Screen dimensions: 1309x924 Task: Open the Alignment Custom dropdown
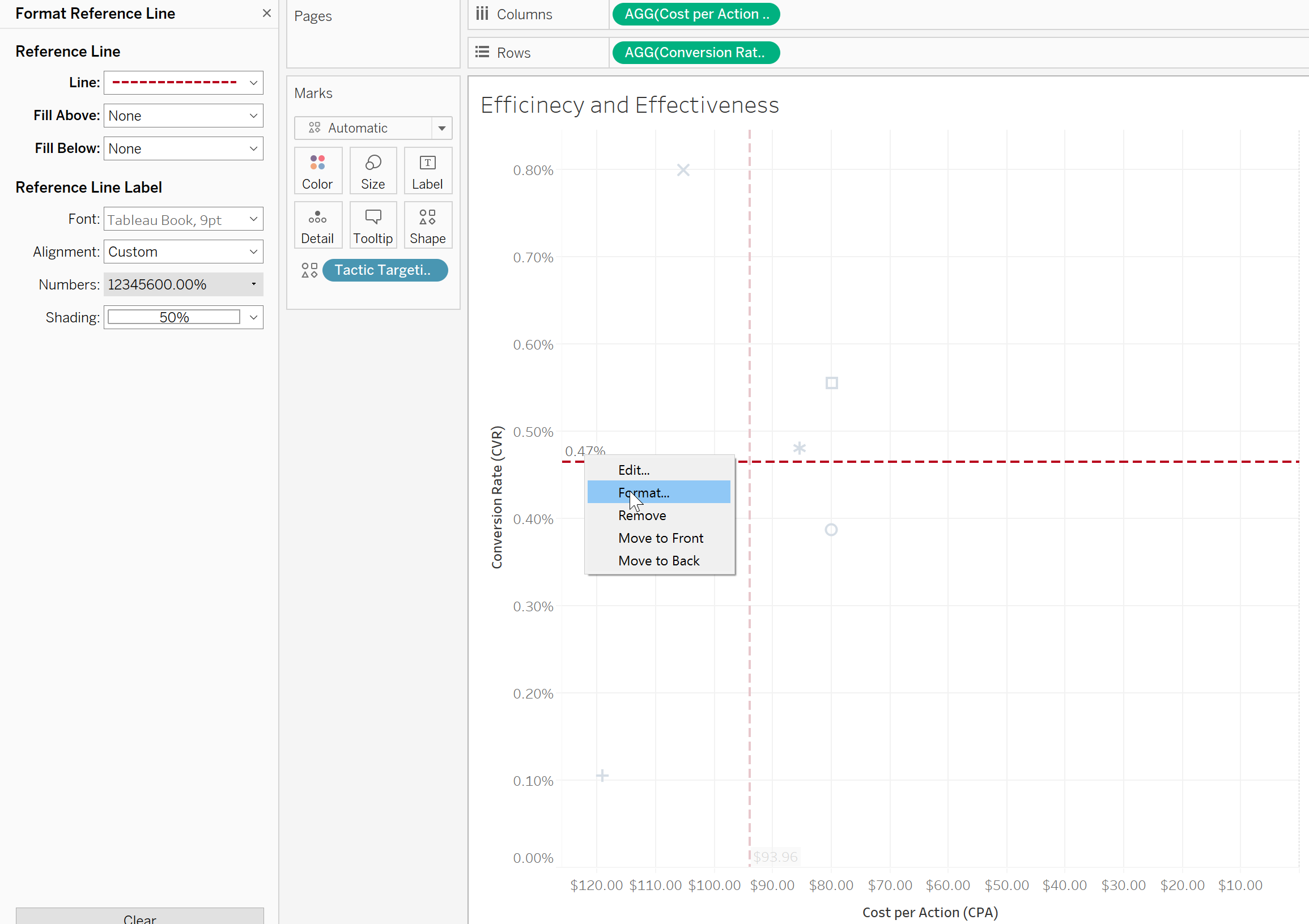[183, 252]
